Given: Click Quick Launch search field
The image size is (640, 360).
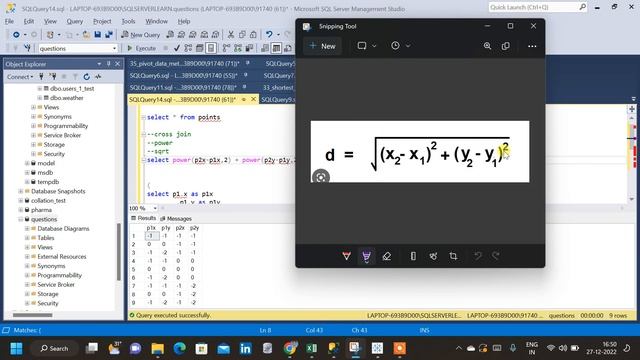Looking at the screenshot, I should 538,7.
